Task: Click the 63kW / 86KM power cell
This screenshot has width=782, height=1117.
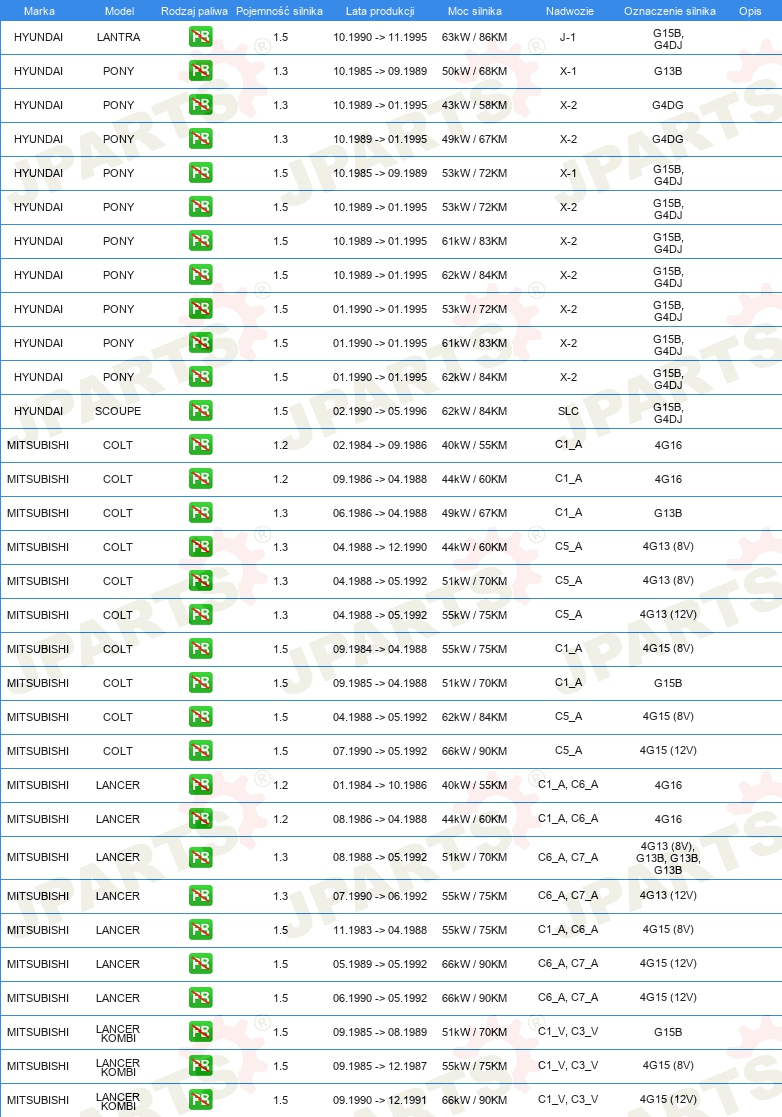Action: pyautogui.click(x=474, y=37)
